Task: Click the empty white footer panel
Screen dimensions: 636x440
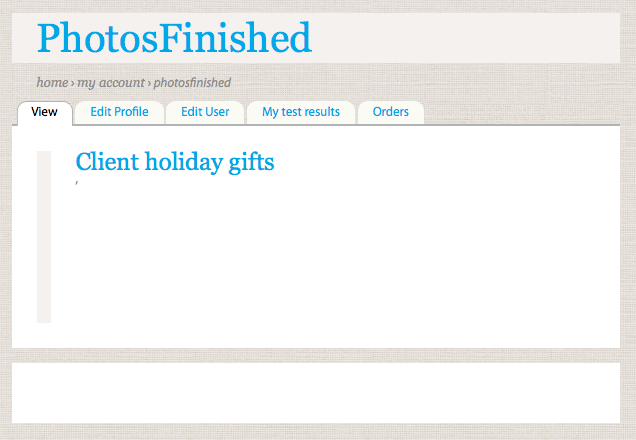Action: [316, 392]
